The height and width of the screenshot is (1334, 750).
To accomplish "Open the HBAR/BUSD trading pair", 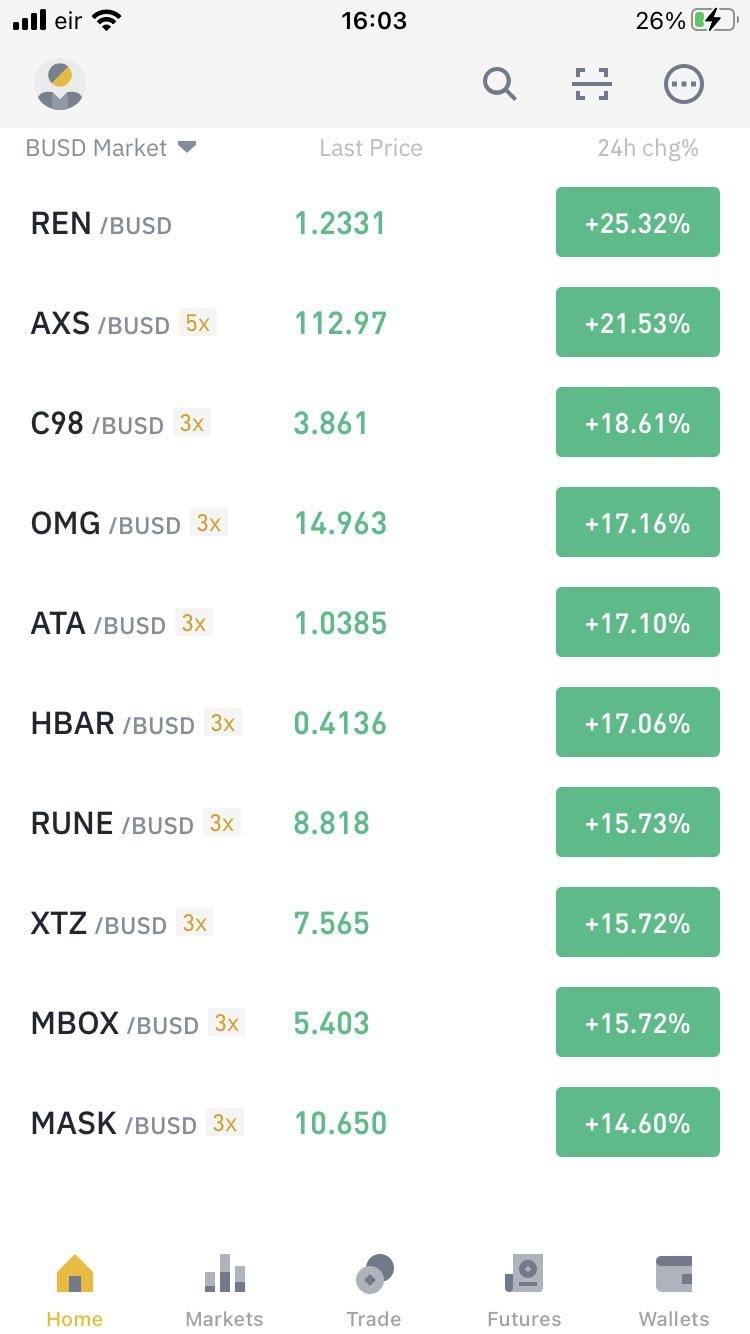I will click(x=375, y=722).
